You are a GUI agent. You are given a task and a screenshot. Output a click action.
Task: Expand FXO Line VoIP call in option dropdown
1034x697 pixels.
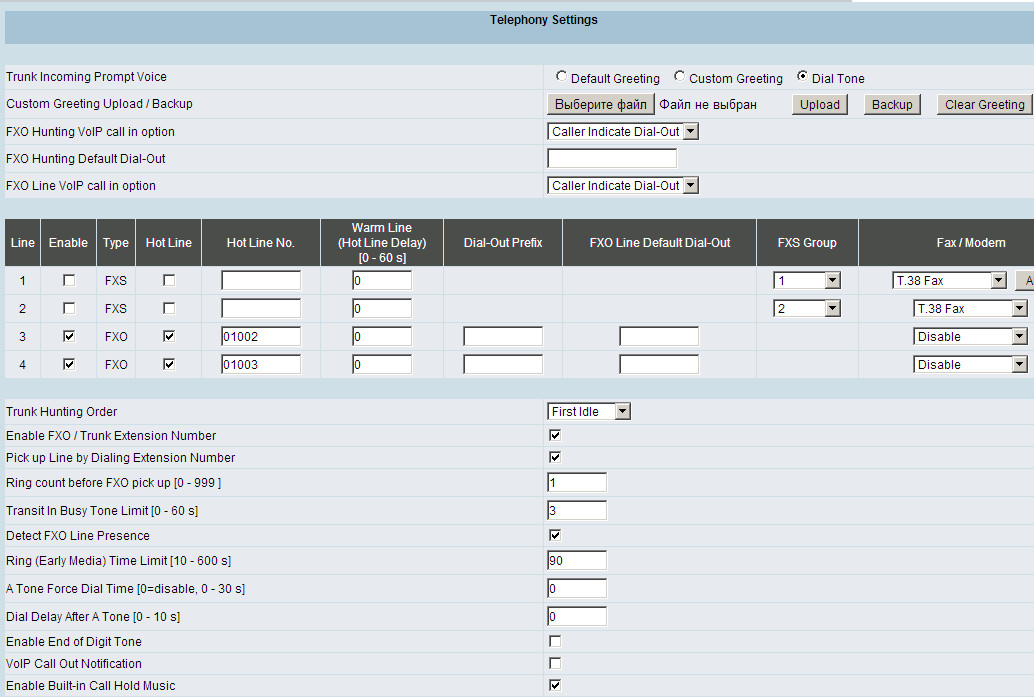[x=623, y=185]
